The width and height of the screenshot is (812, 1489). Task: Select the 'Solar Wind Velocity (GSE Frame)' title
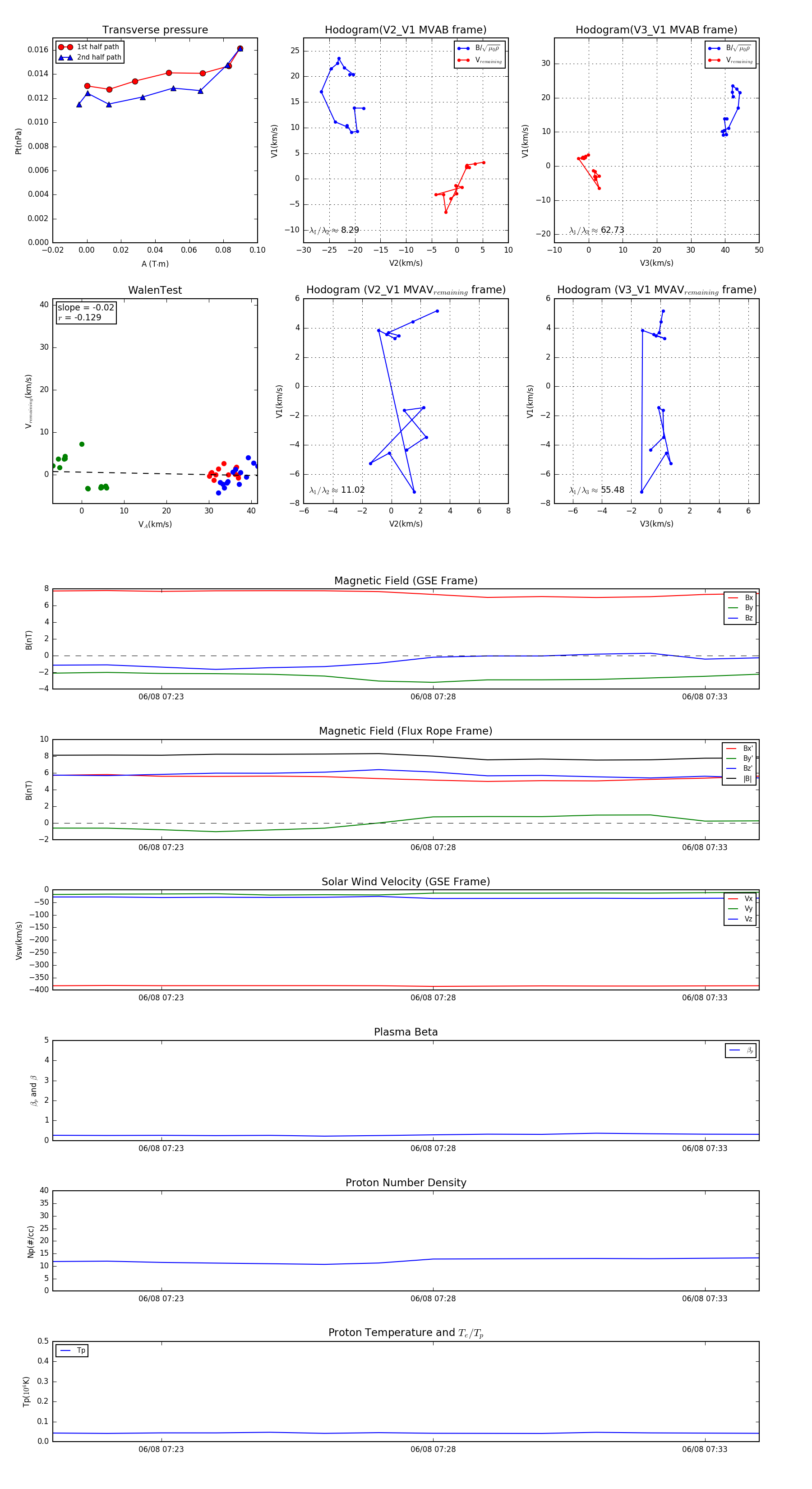406,882
